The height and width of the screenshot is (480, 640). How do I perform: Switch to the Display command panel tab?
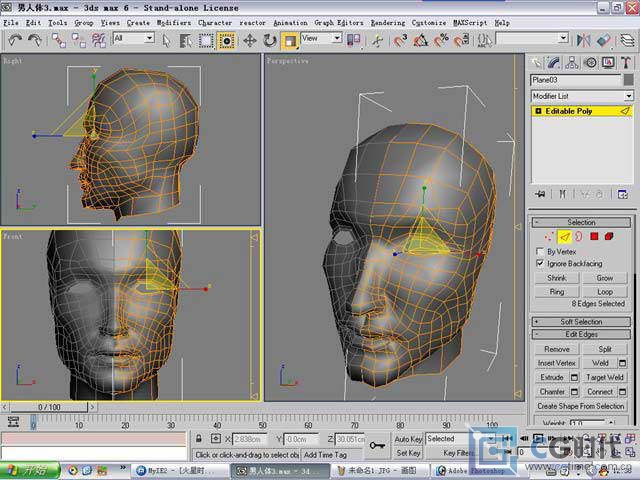[608, 63]
